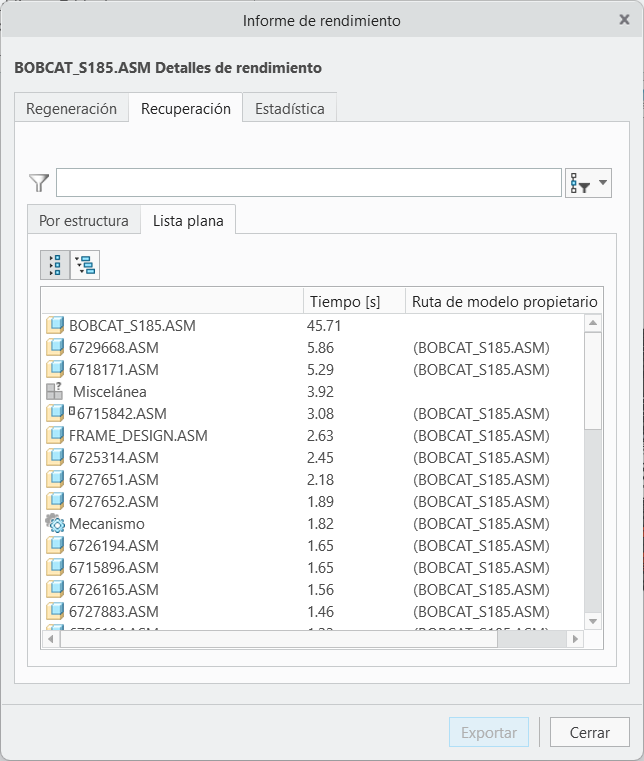Select the 6715896.ASM row name
Screen dimensions: 644x761
point(114,568)
